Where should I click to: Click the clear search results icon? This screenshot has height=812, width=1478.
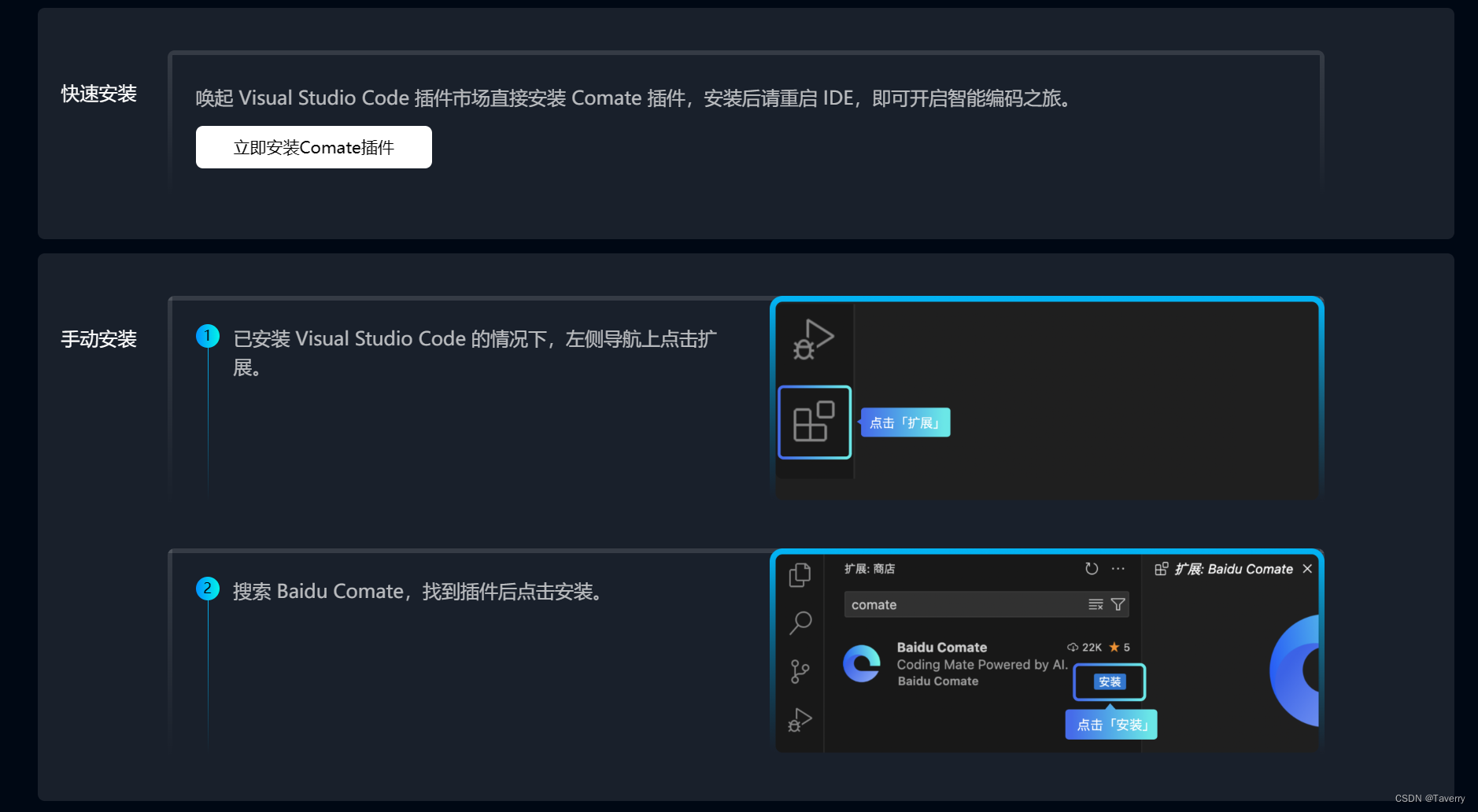pos(1096,604)
